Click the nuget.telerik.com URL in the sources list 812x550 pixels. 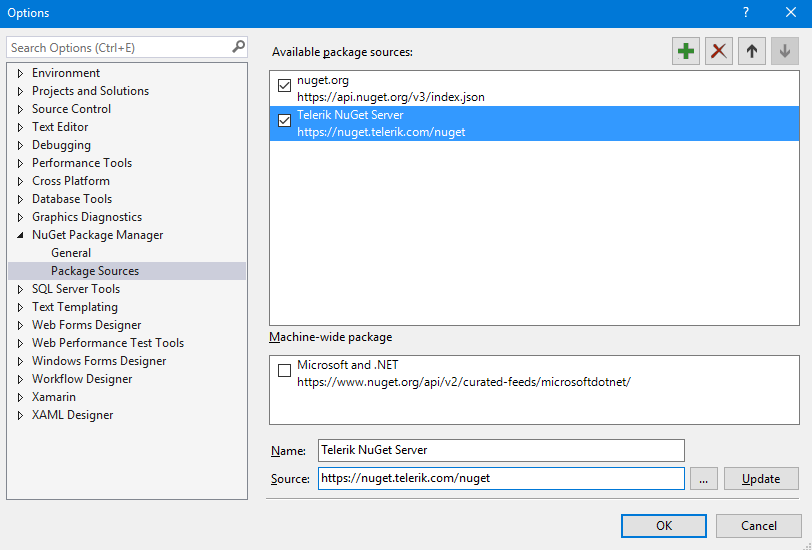click(381, 132)
